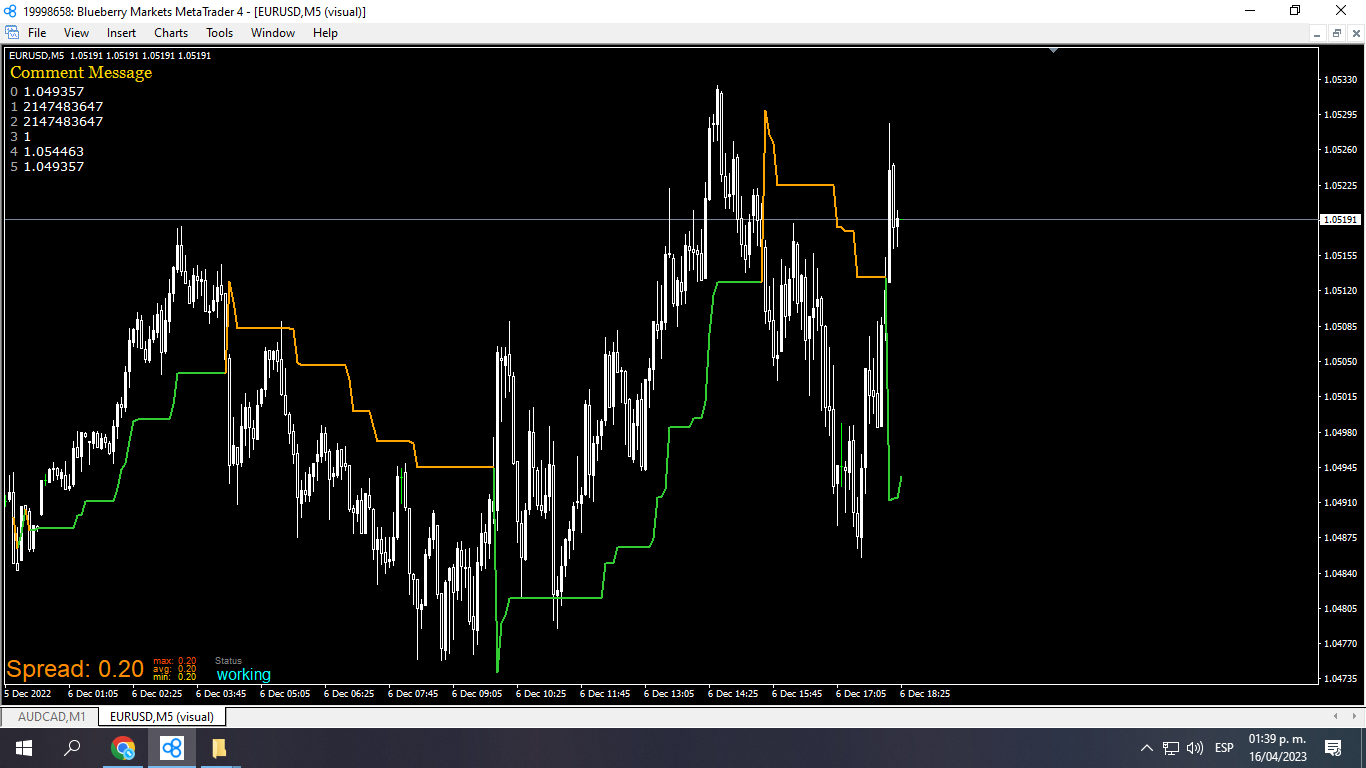The image size is (1366, 768).
Task: Open Windows taskbar search
Action: pos(72,748)
